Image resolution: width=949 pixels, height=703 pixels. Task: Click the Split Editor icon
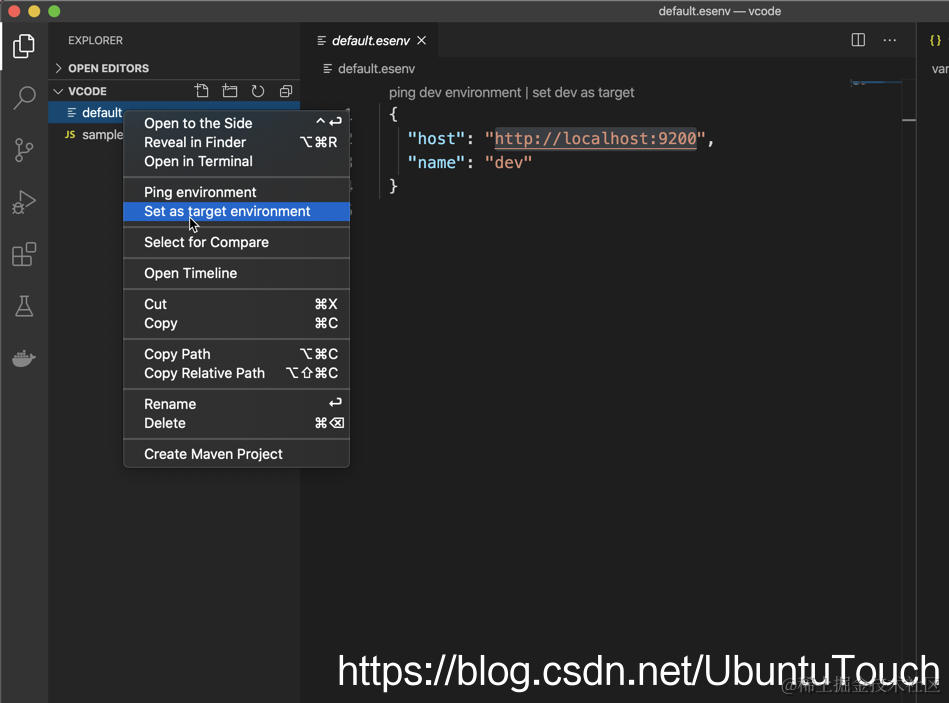(x=858, y=40)
